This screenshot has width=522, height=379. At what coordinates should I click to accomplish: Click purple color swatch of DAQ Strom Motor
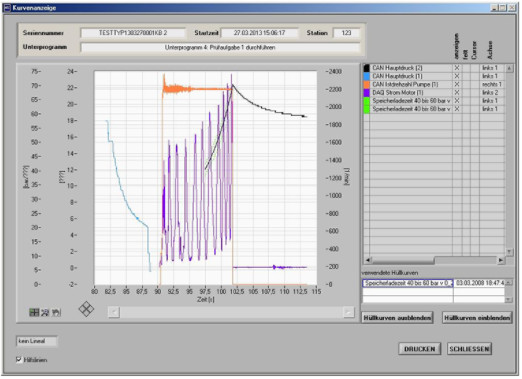click(366, 92)
